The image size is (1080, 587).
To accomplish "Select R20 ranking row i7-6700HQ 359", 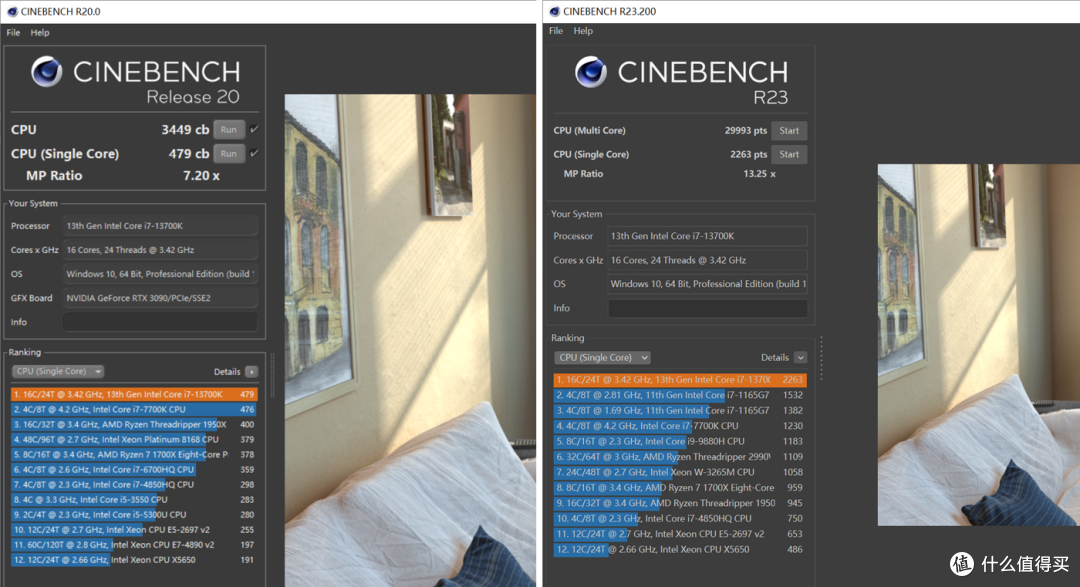I will pos(134,470).
